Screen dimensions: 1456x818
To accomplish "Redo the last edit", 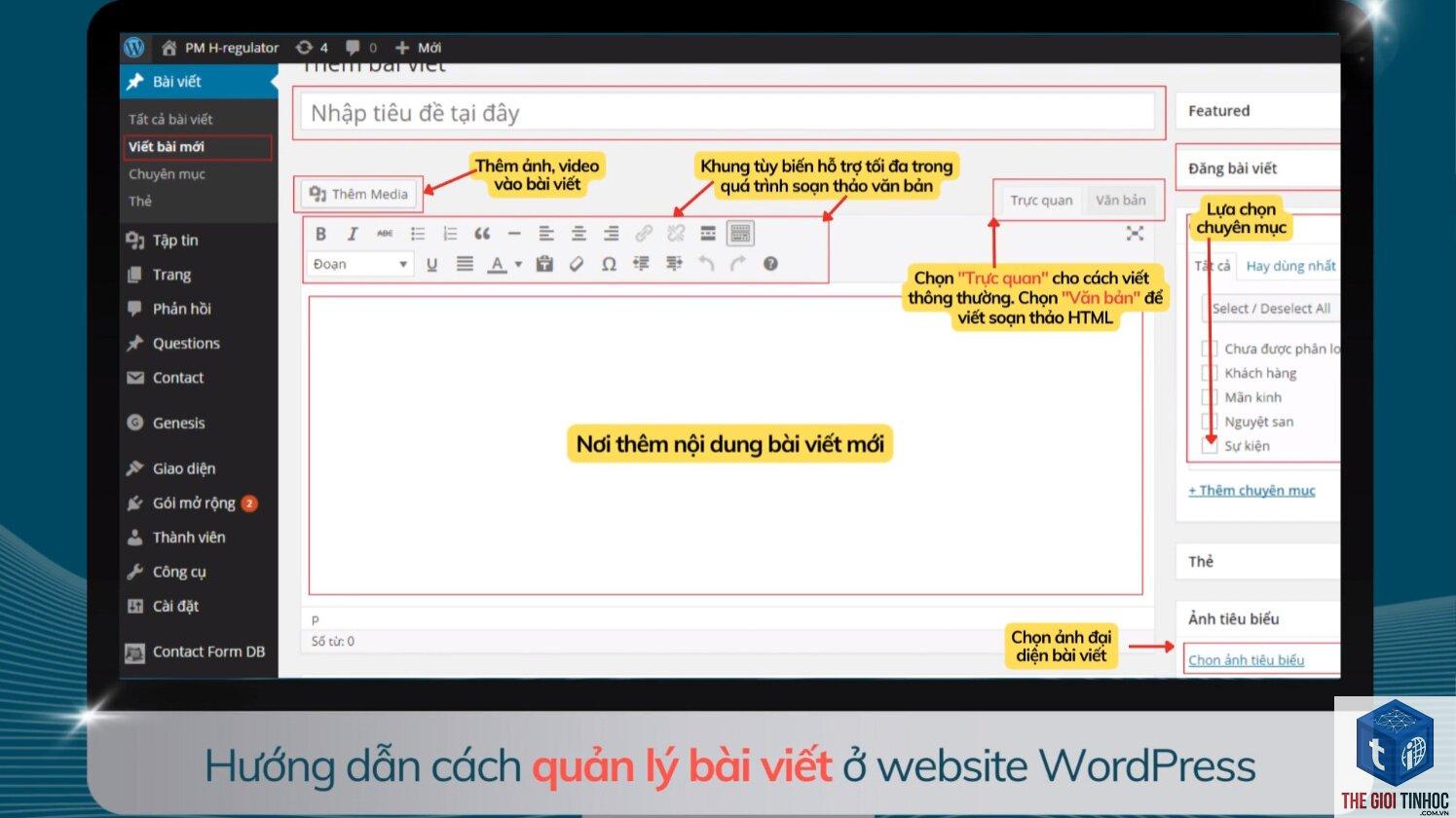I will pos(738,264).
